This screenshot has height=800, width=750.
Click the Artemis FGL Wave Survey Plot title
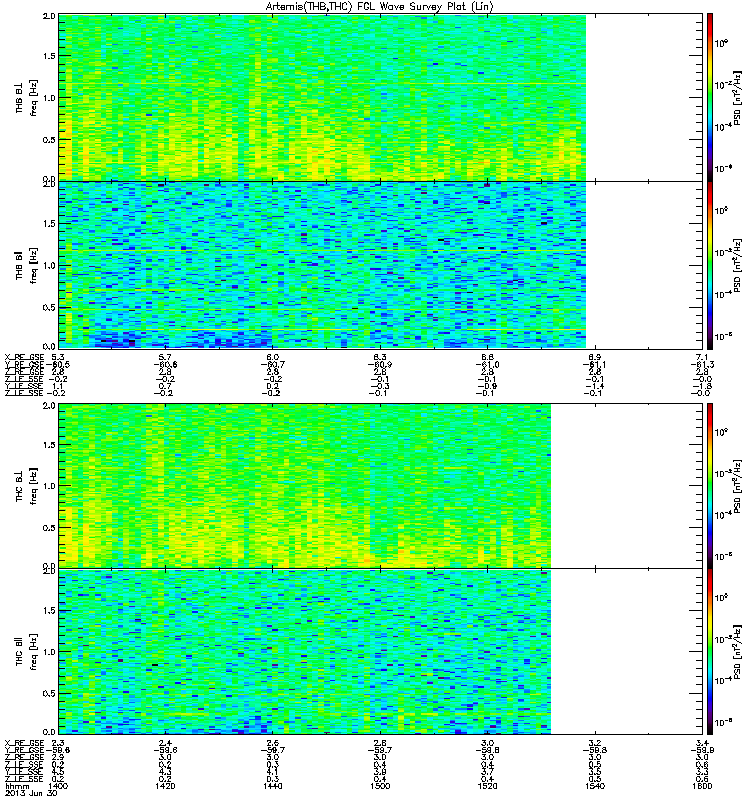379,7
